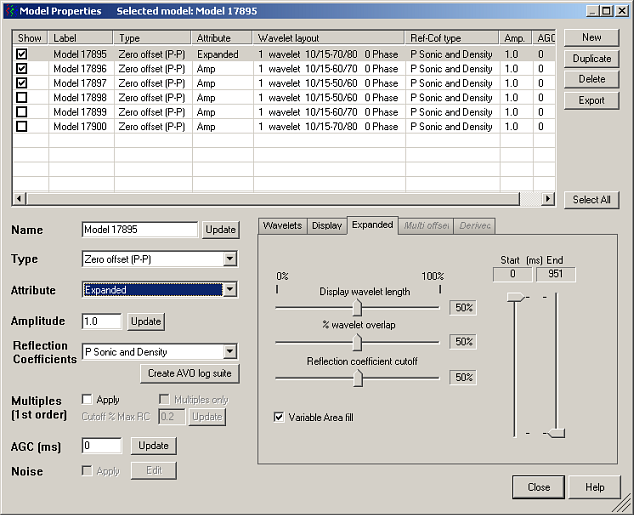Open Reflection Coefficients dropdown
This screenshot has width=634, height=515.
click(230, 352)
